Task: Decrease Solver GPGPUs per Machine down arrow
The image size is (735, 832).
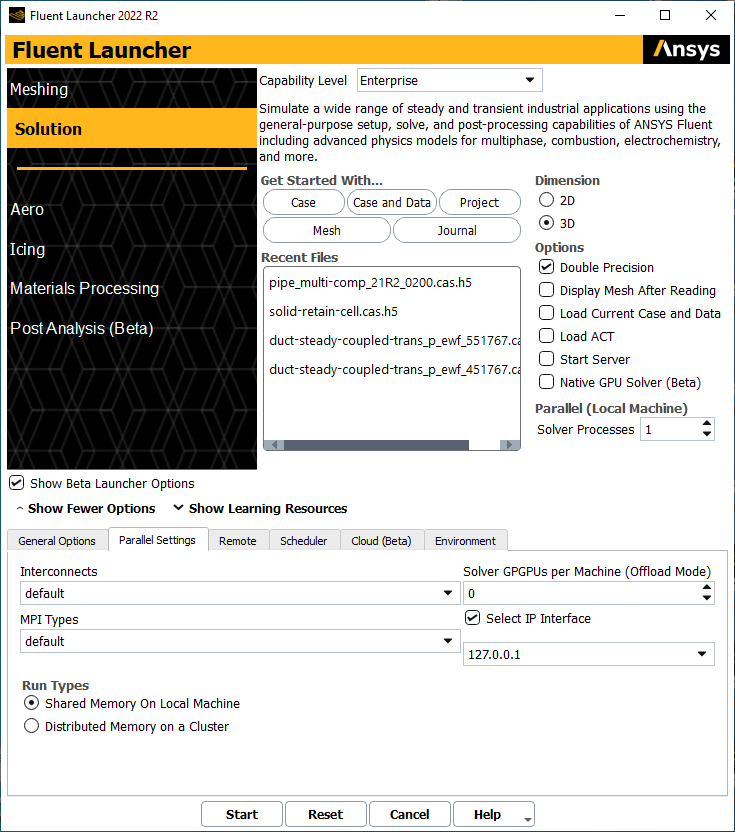Action: click(x=706, y=598)
